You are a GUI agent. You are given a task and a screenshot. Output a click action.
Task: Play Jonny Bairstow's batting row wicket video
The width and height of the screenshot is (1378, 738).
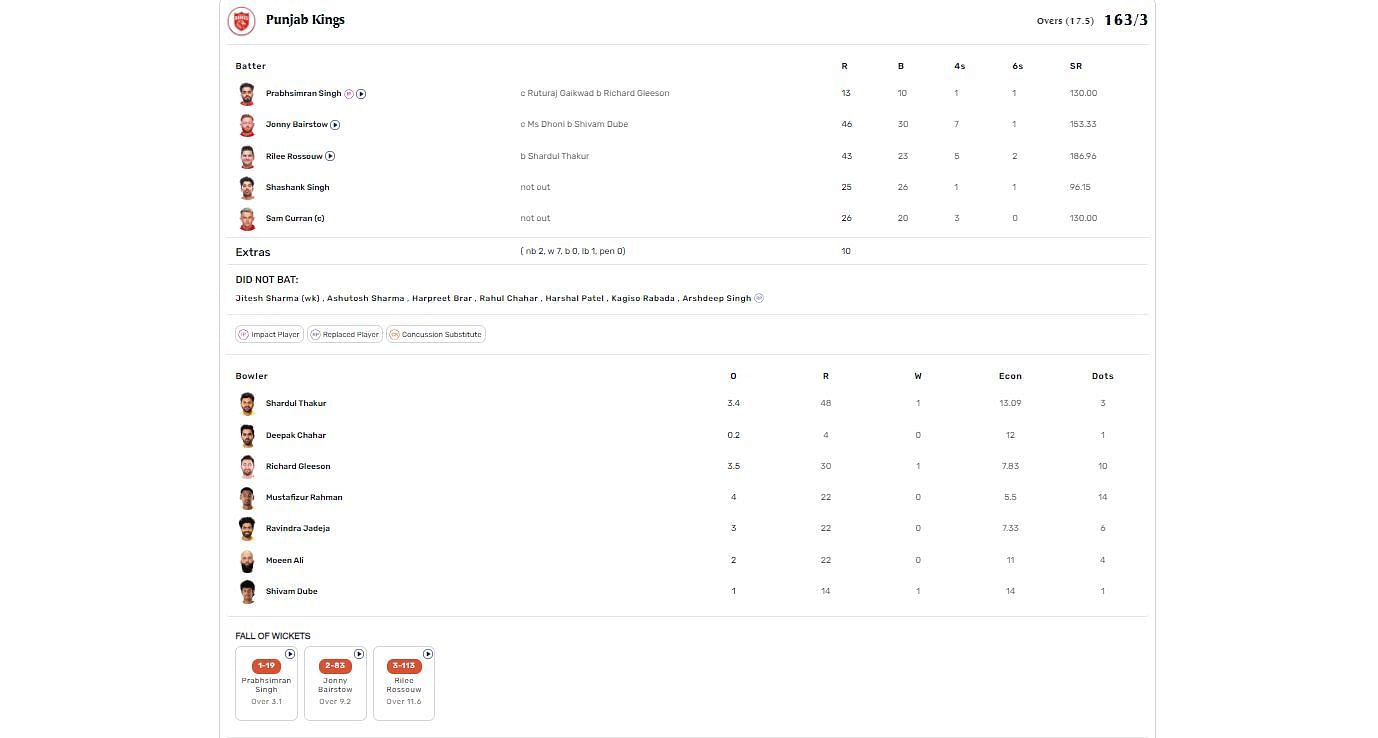point(335,125)
